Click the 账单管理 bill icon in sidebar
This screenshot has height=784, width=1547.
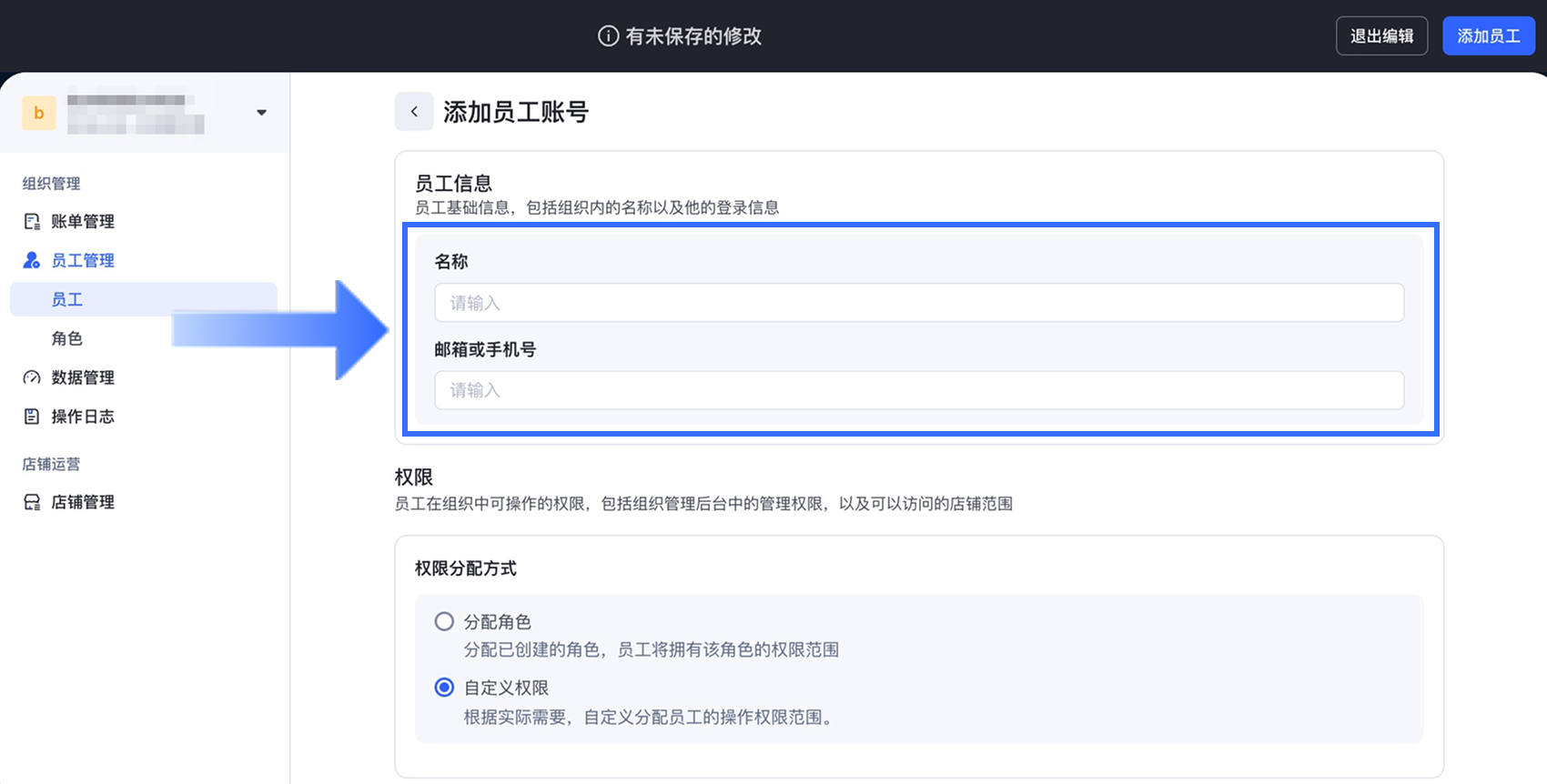tap(32, 221)
